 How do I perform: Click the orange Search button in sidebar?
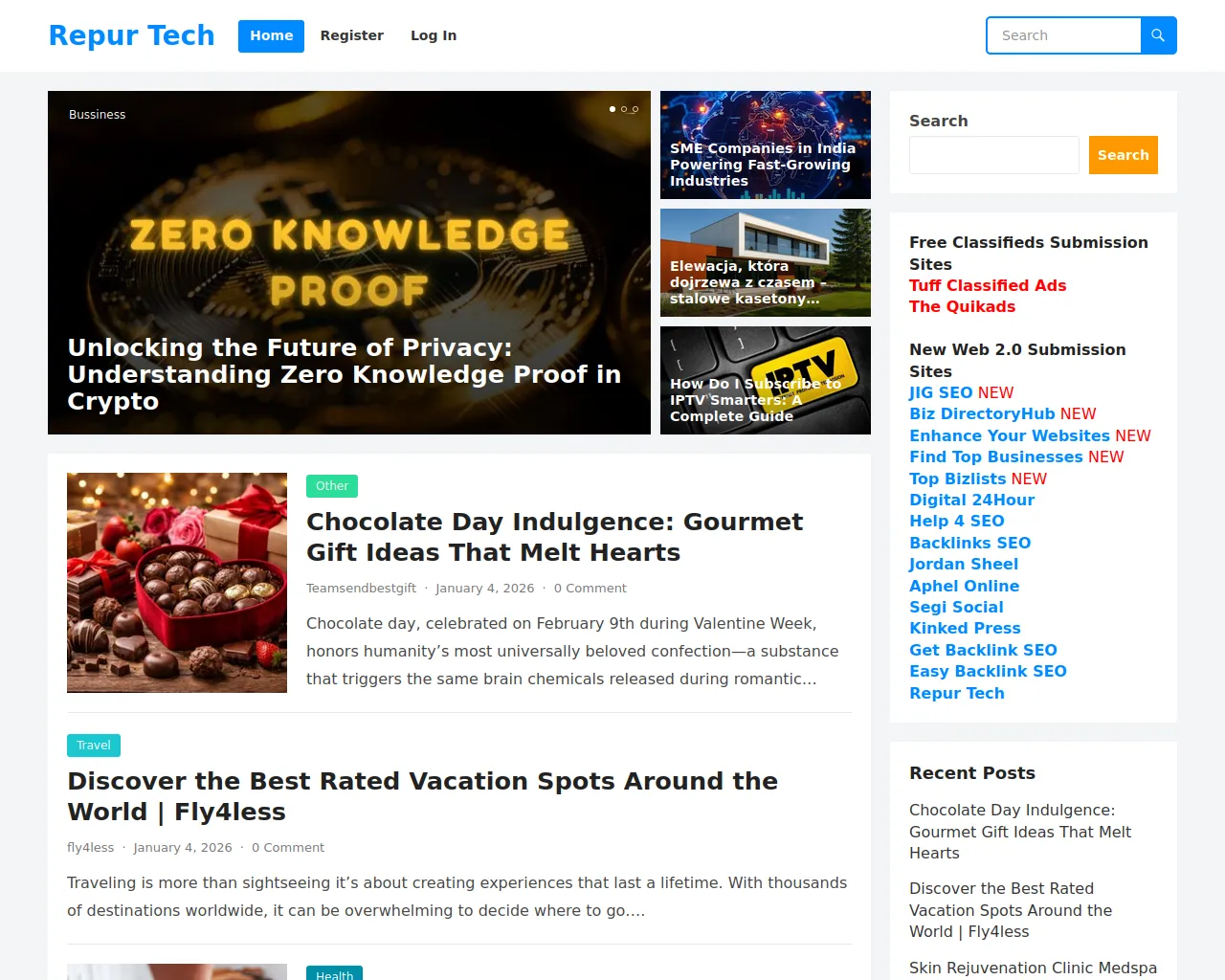[1123, 155]
